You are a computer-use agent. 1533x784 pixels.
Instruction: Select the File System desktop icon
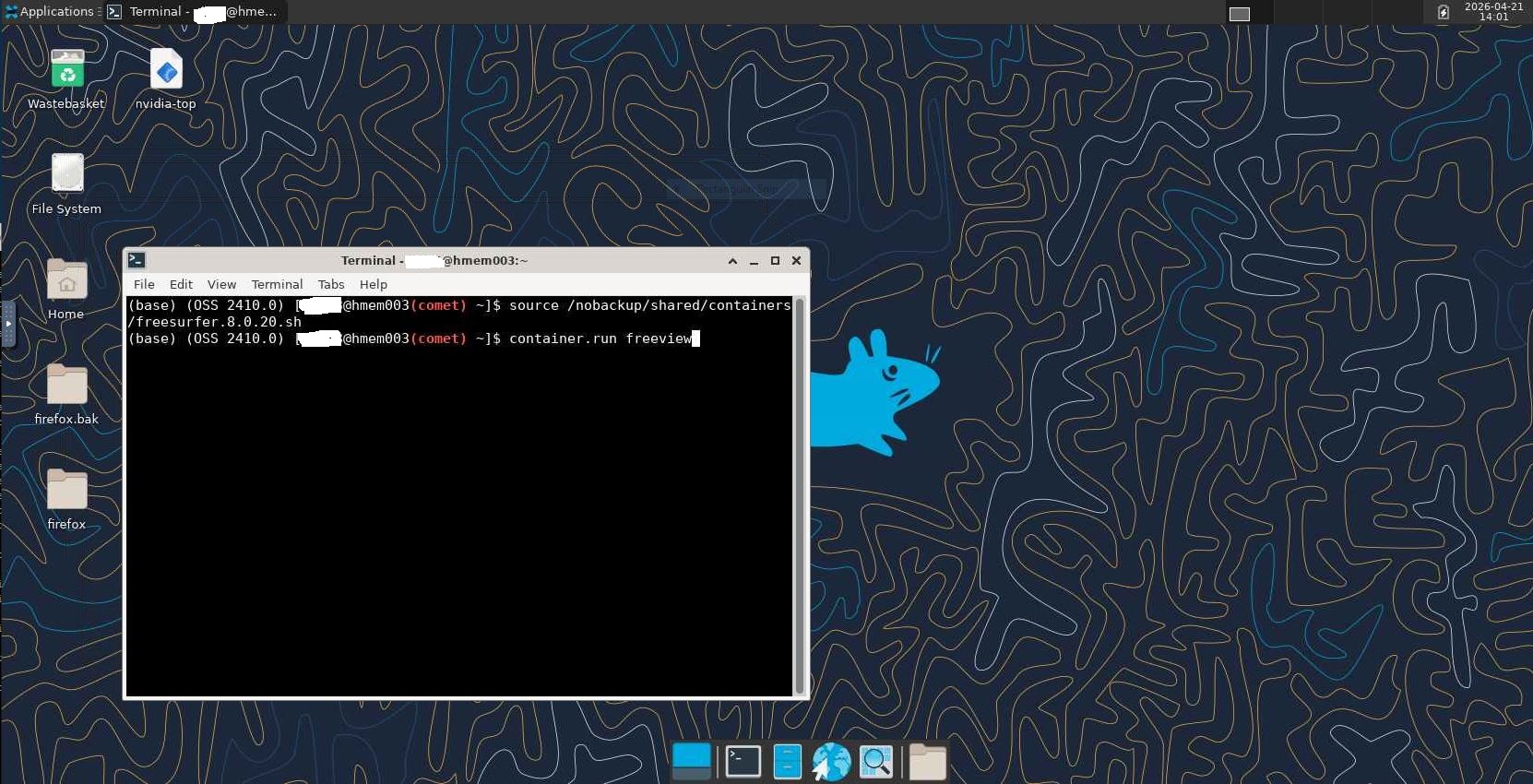(x=66, y=174)
